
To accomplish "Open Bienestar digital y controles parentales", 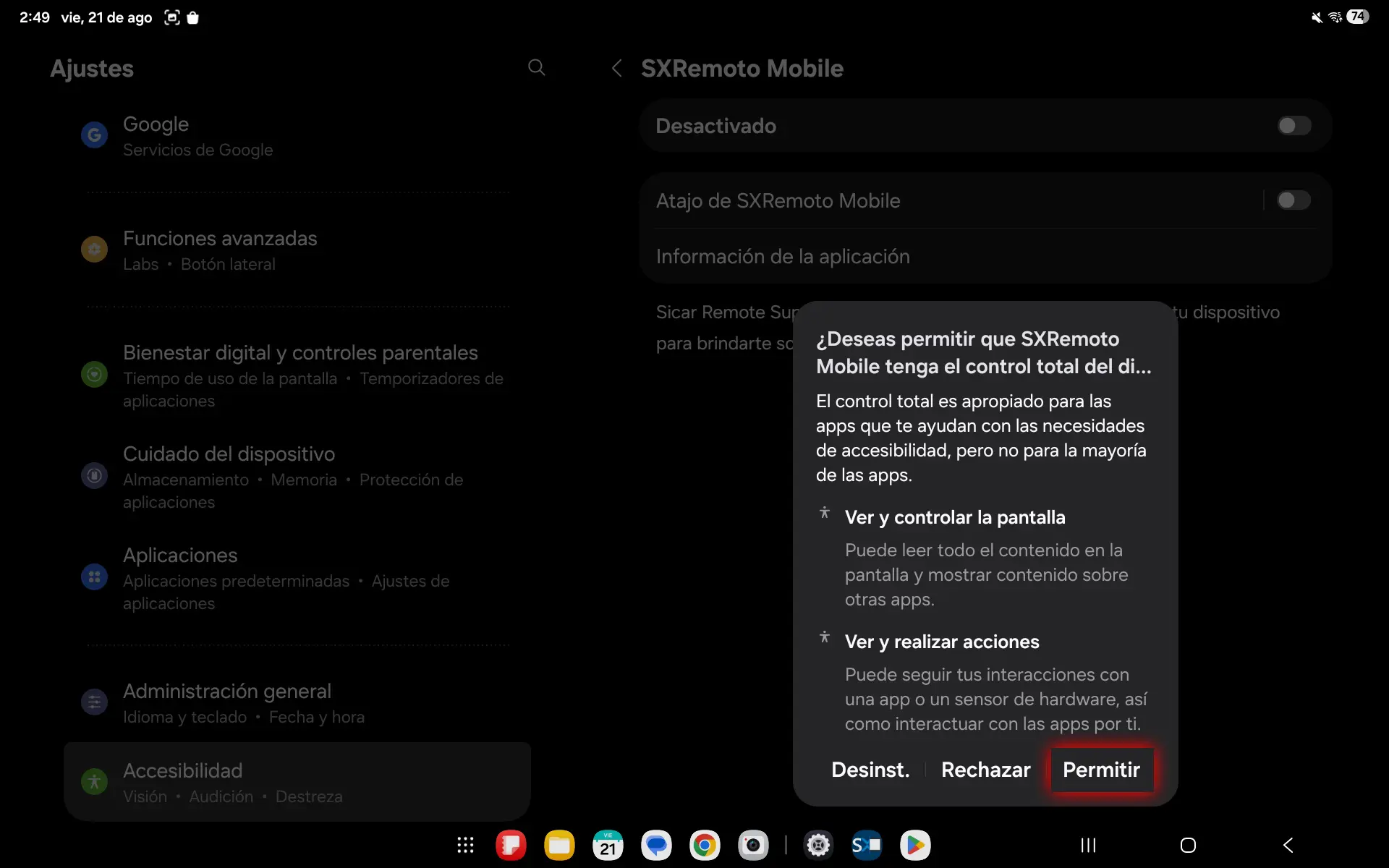I will [x=297, y=375].
